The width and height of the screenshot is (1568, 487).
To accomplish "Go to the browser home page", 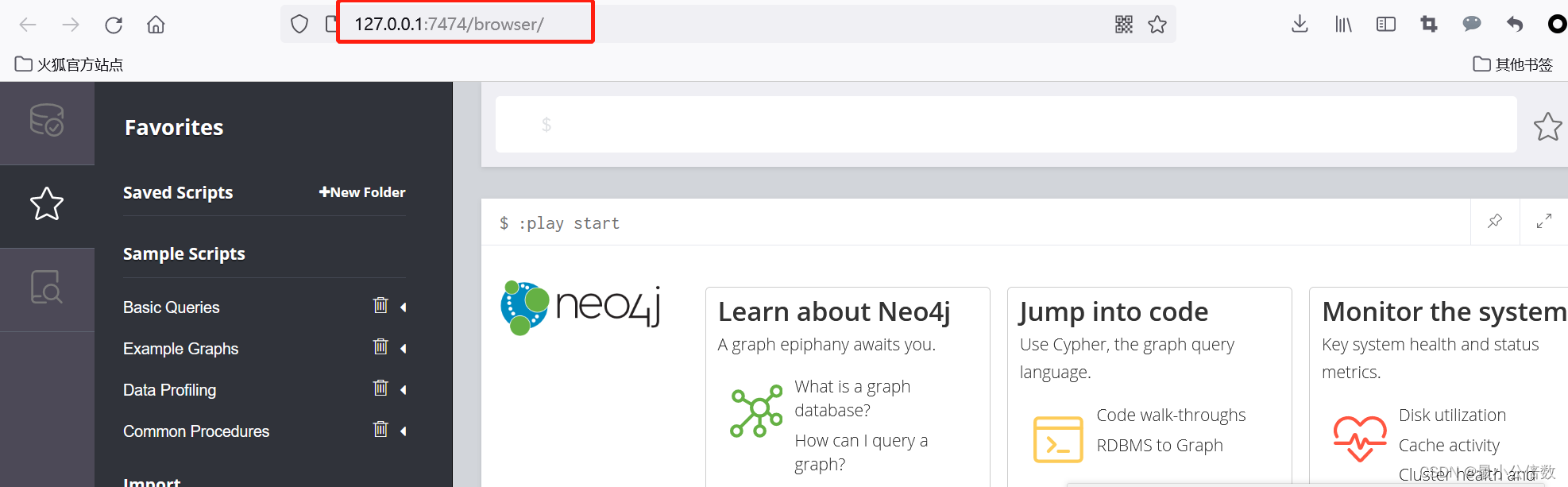I will pos(156,25).
